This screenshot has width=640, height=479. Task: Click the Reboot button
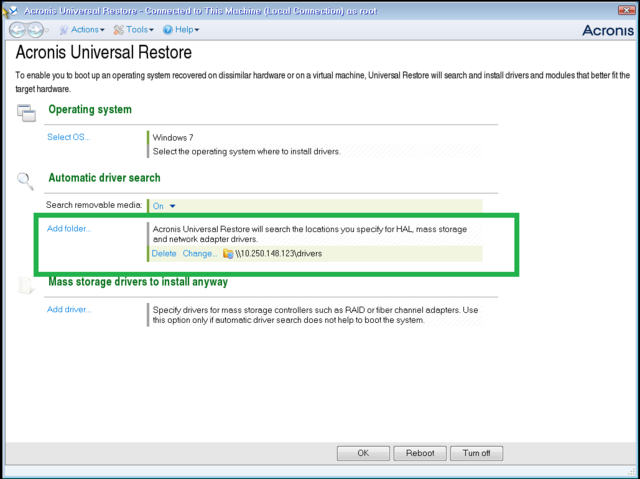pyautogui.click(x=420, y=453)
